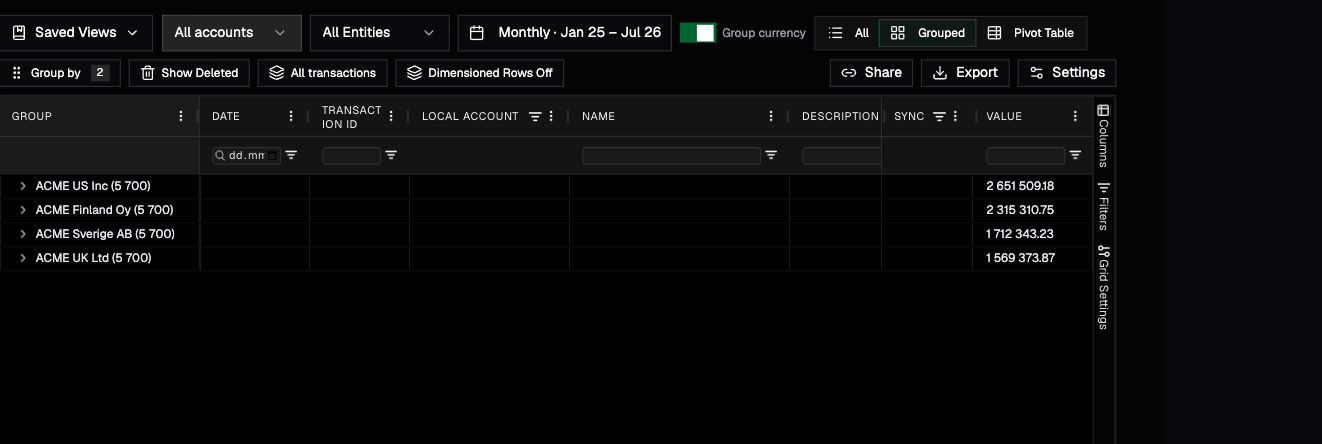Switch to the Grouped view tab
The image size is (1322, 444).
click(x=927, y=33)
